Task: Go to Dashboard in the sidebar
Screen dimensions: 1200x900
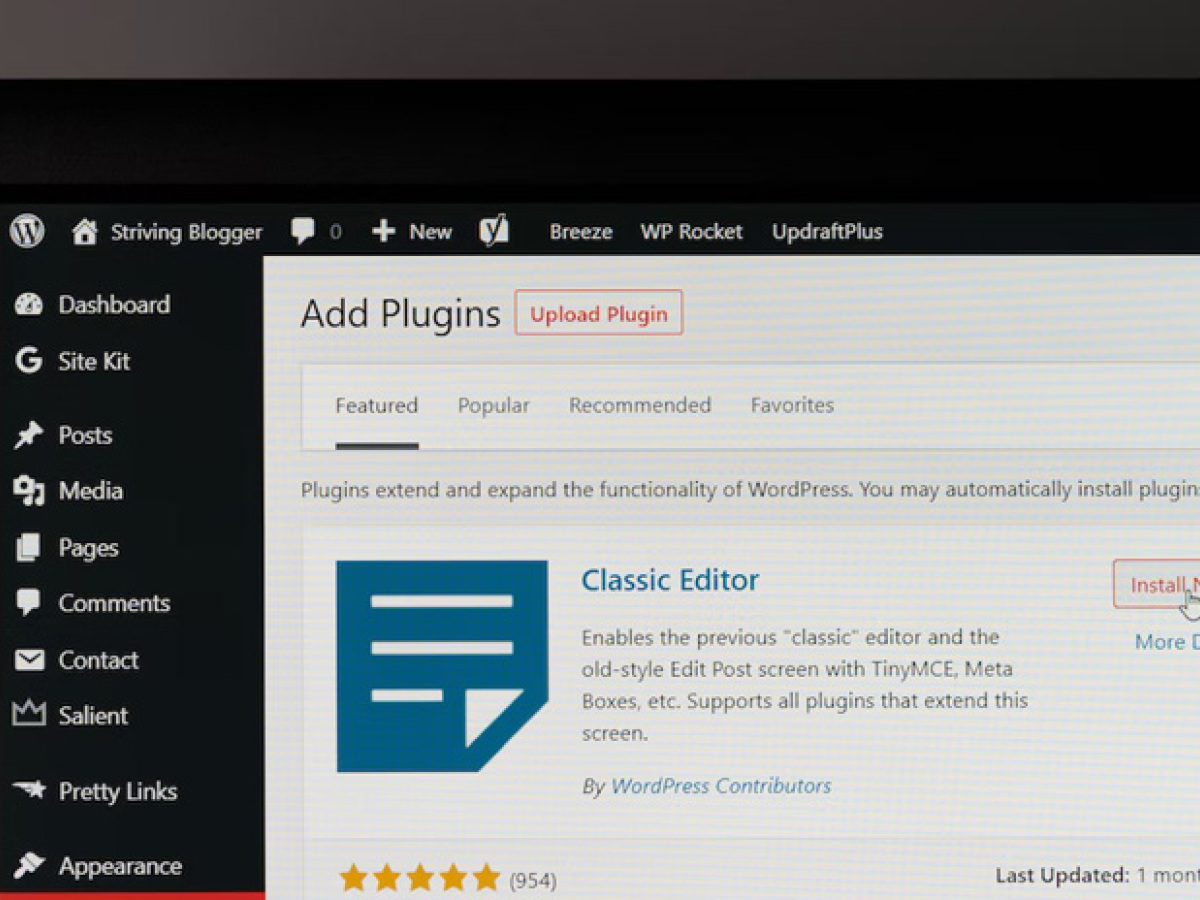Action: [114, 305]
